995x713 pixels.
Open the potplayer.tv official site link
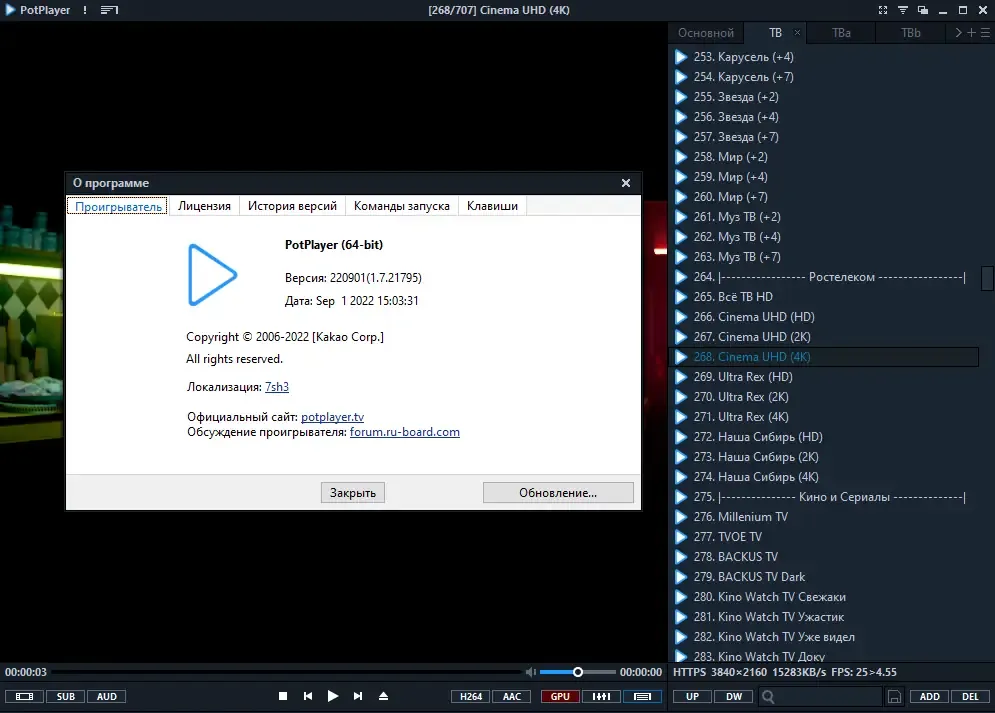tap(333, 417)
